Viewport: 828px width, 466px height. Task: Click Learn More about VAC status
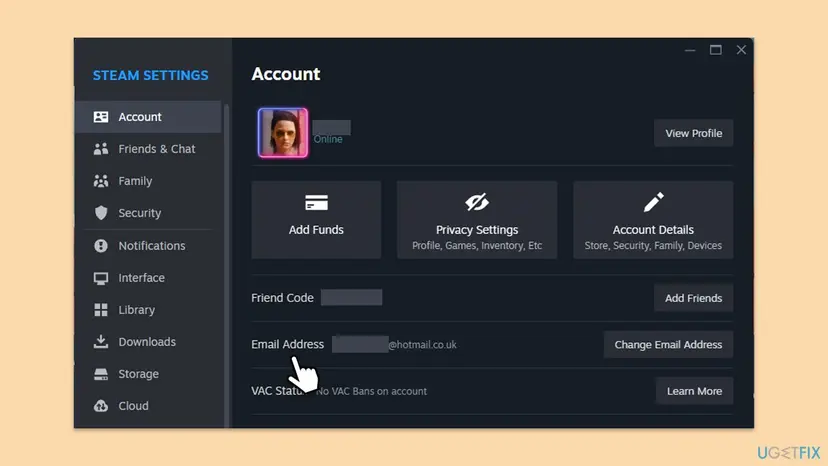694,391
